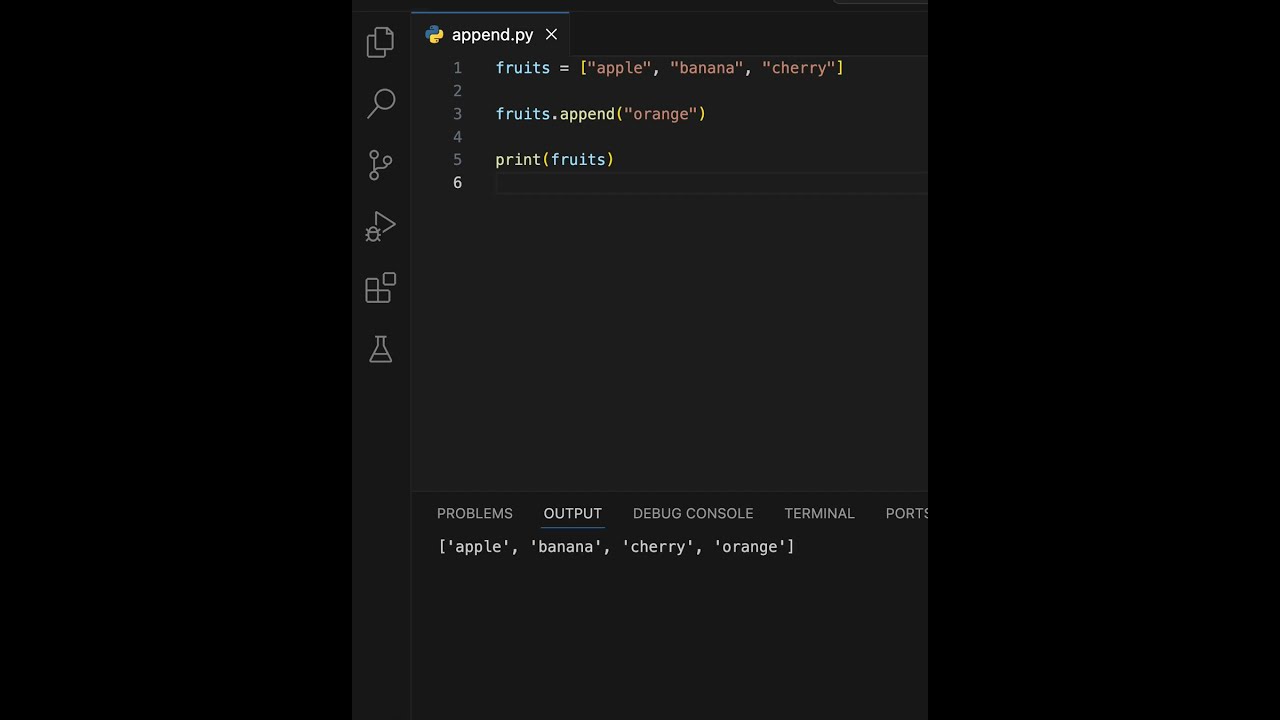Click 'orange' in the output list
This screenshot has width=1280, height=720.
(x=750, y=547)
